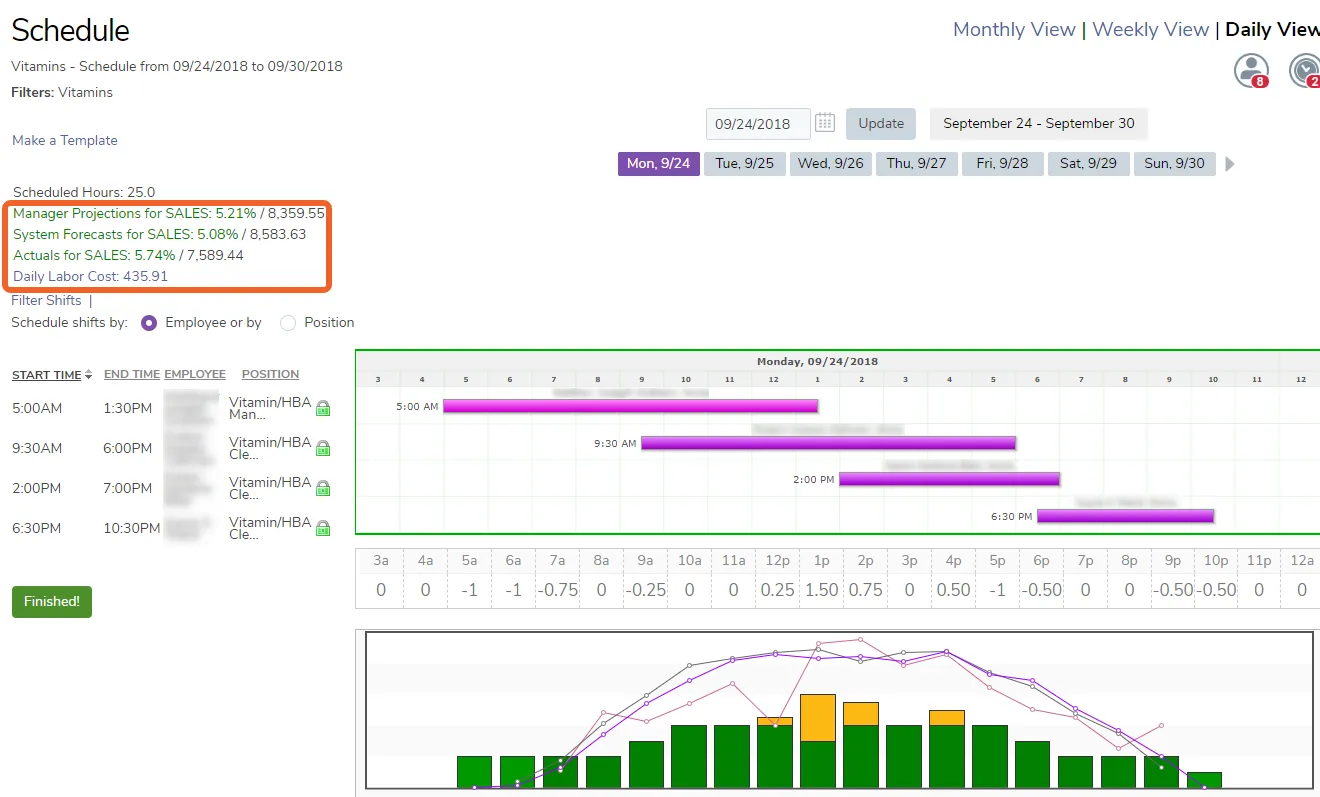Sort by the END TIME column header
The image size is (1320, 797).
pos(132,374)
